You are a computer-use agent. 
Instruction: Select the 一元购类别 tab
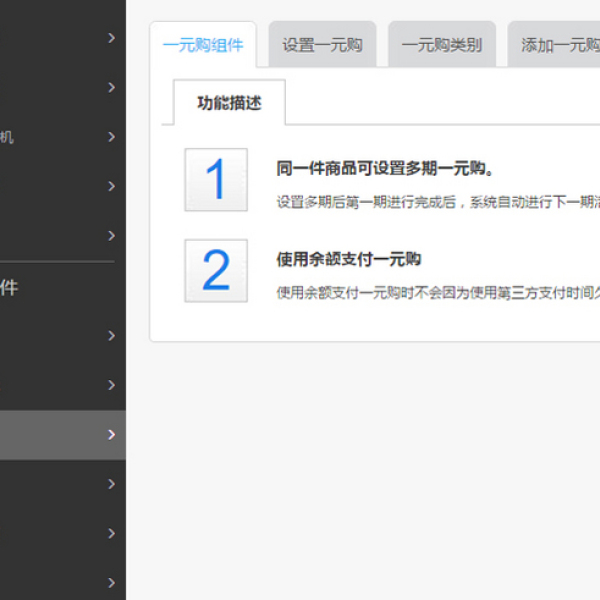pyautogui.click(x=441, y=45)
